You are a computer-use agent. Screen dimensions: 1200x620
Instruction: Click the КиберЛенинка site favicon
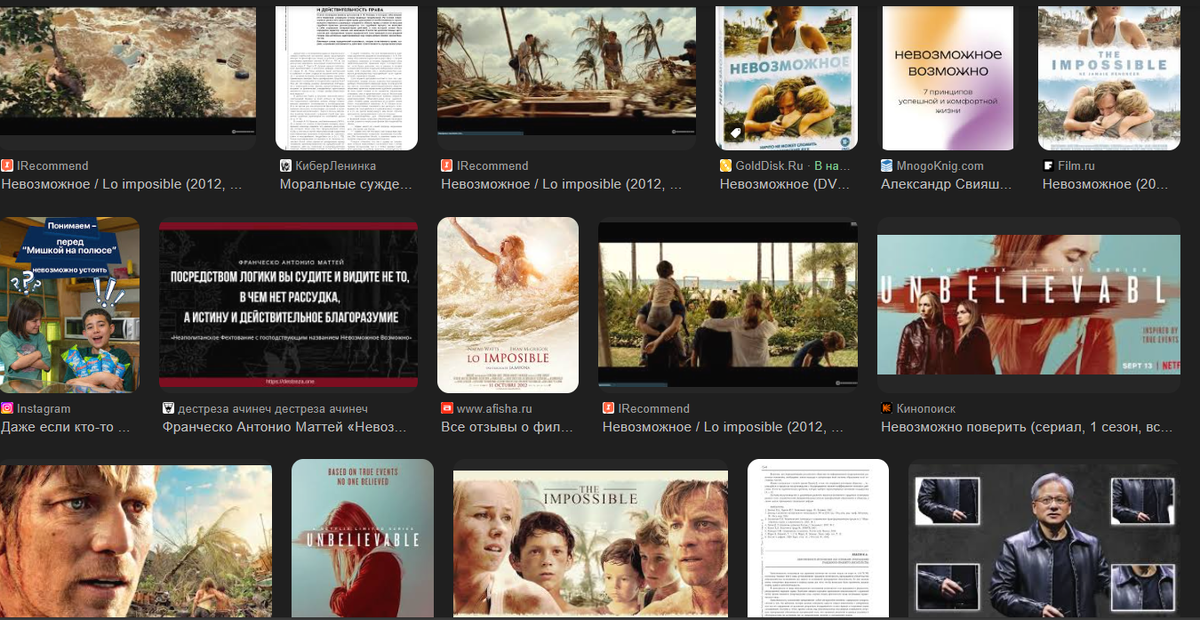286,166
